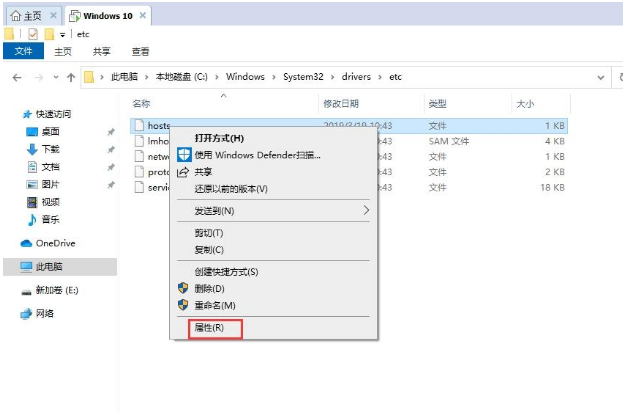Close the 主页 home tab
Image resolution: width=623 pixels, height=414 pixels.
(x=53, y=15)
